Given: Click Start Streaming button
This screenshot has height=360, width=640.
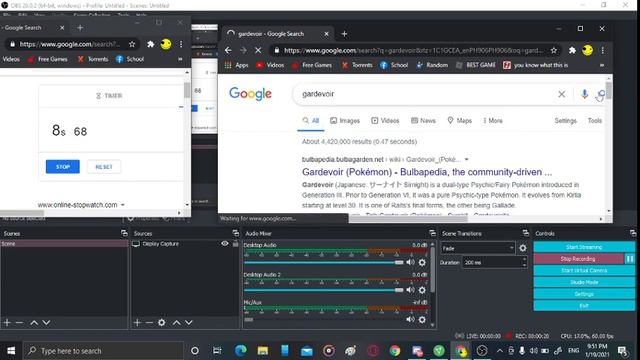Looking at the screenshot, I should tap(584, 247).
